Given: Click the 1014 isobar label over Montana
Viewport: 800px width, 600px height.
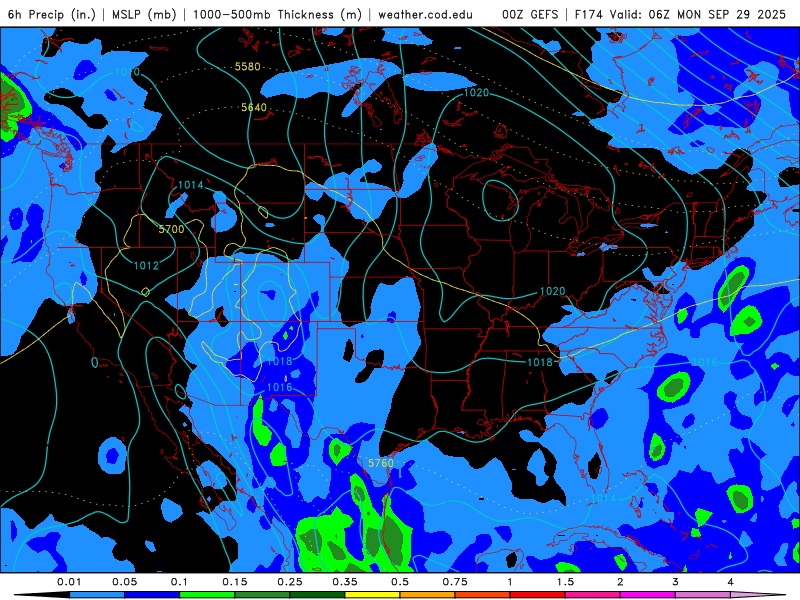Looking at the screenshot, I should click(x=190, y=185).
